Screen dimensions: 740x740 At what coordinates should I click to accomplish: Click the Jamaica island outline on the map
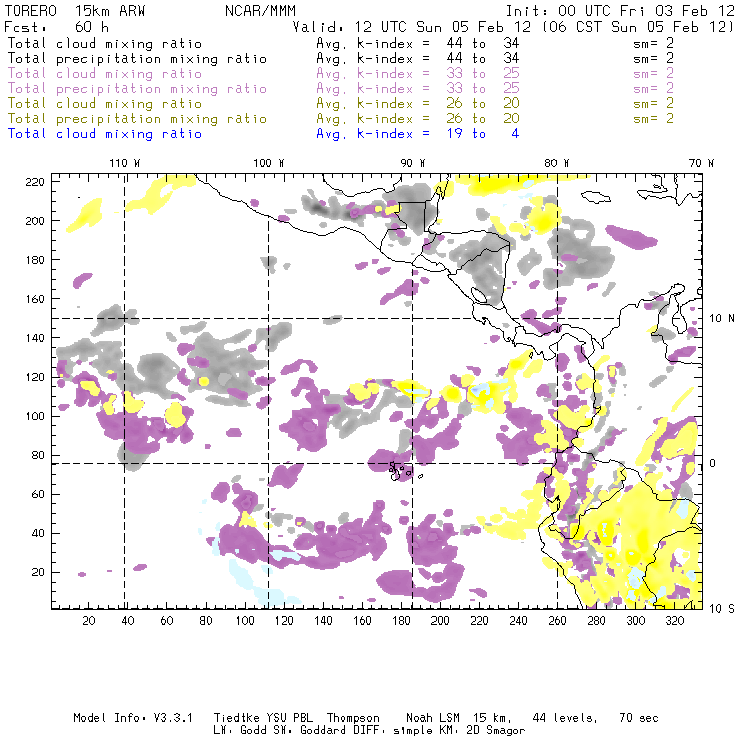point(596,196)
